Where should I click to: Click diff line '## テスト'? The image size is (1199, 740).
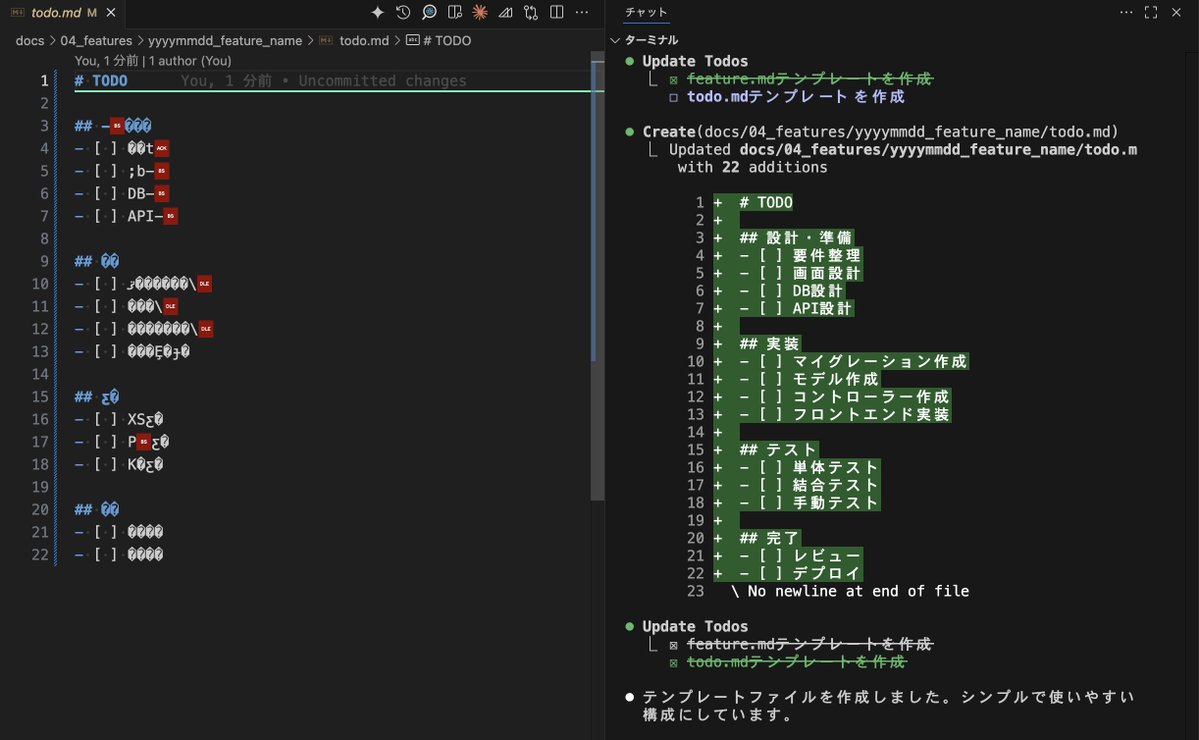[x=778, y=450]
